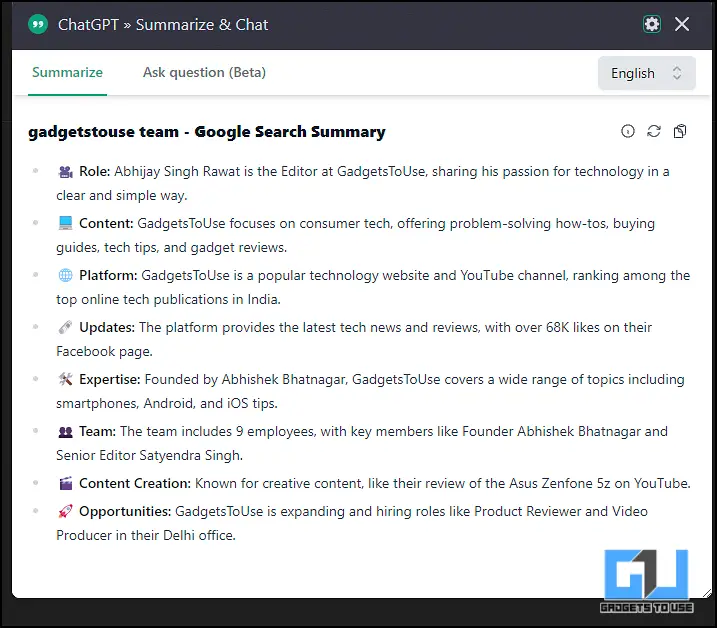717x628 pixels.
Task: Click the tools icon beside Expertise
Action: [x=65, y=379]
